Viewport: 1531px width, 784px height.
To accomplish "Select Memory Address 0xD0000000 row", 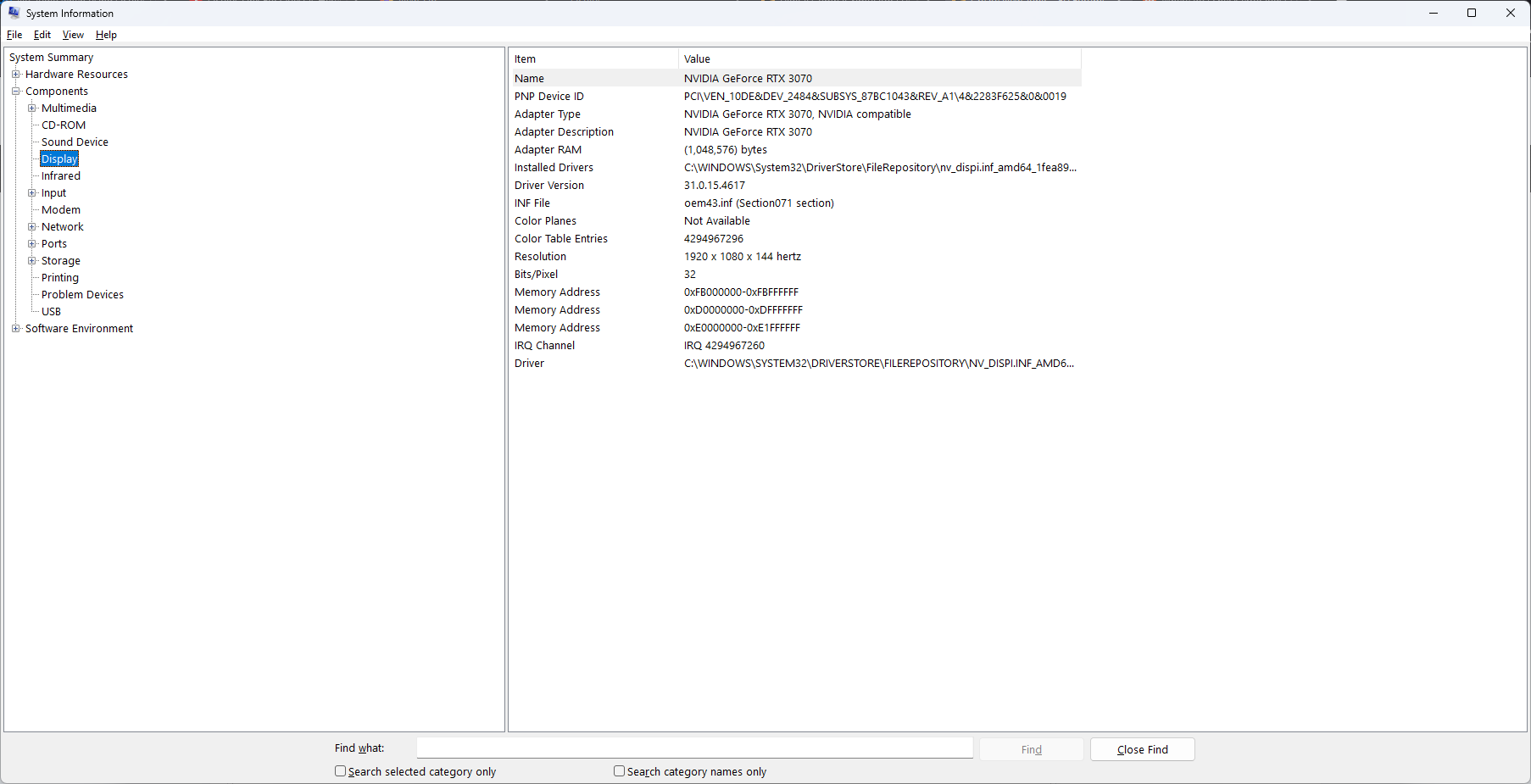I will [795, 310].
